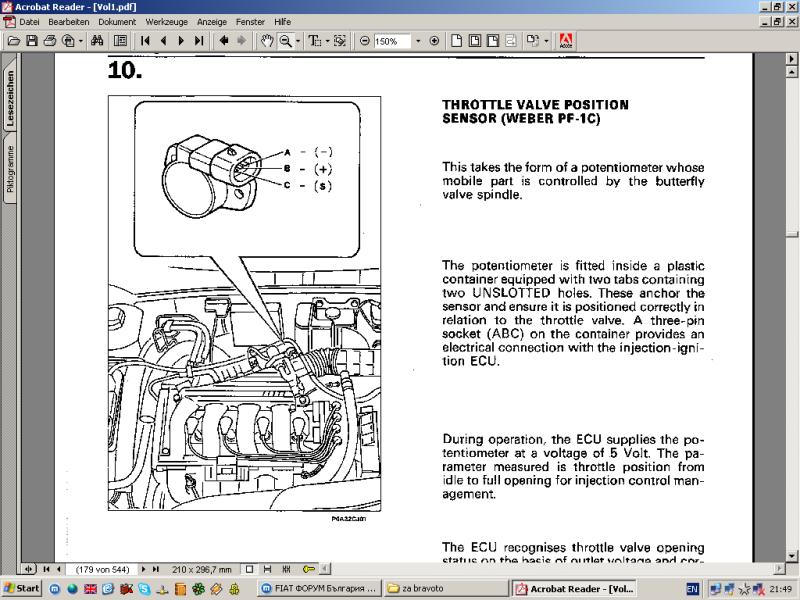Click the Start button

pyautogui.click(x=22, y=589)
